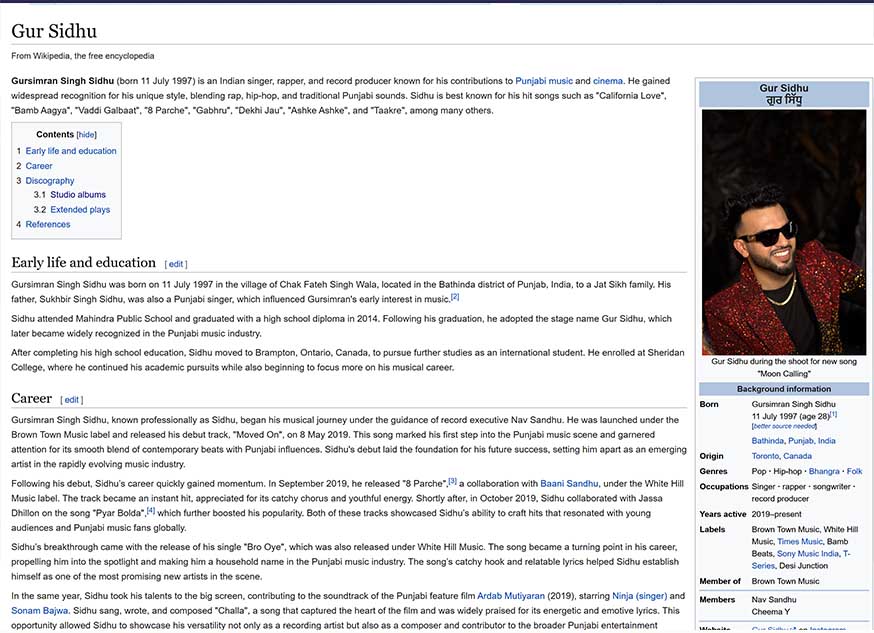The width and height of the screenshot is (874, 633).
Task: Click the Bhangra genre link in infobox
Action: tap(824, 471)
